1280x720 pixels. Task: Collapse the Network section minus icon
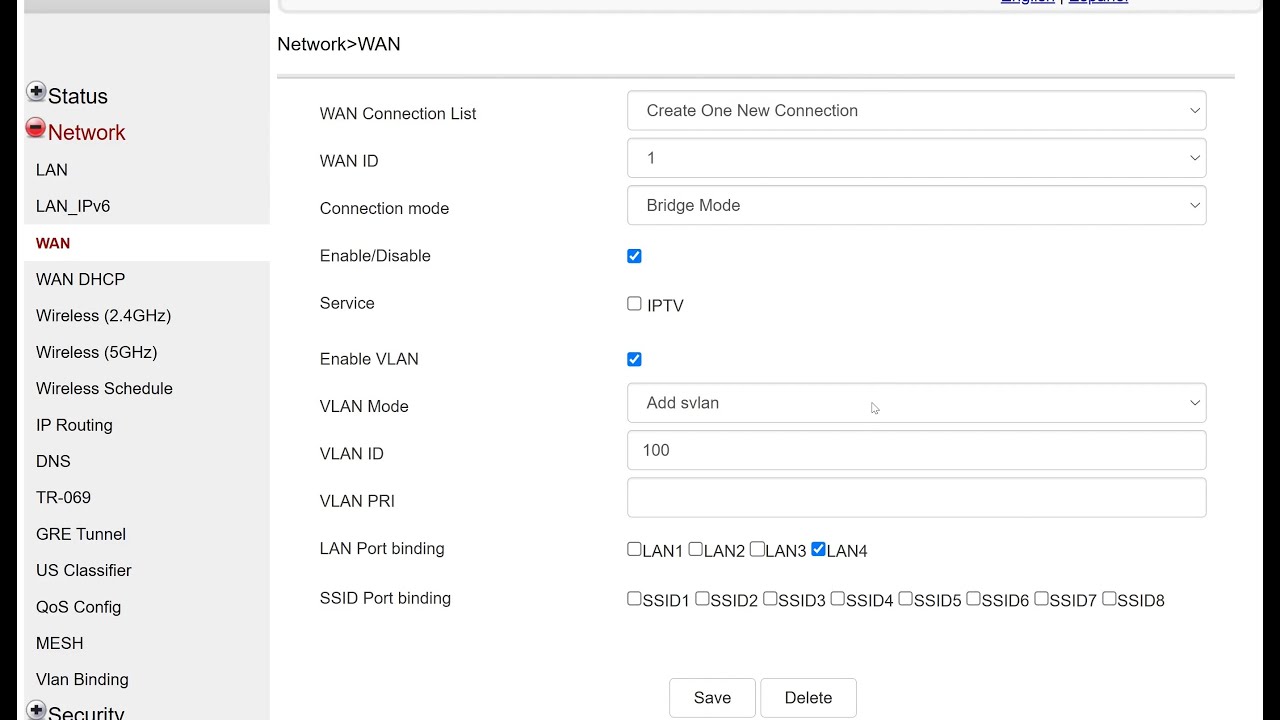tap(36, 128)
